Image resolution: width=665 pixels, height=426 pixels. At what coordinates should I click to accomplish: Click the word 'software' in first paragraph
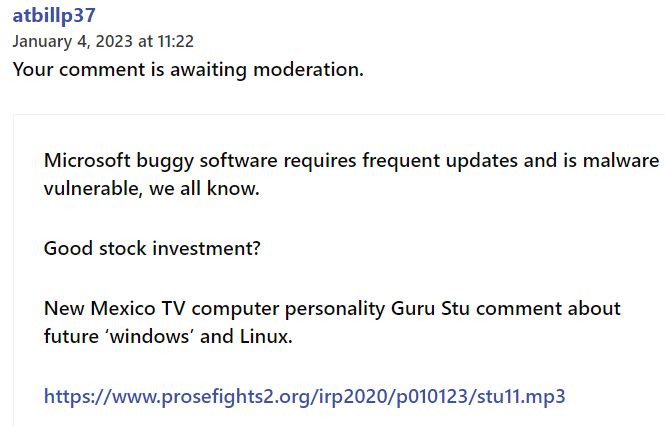pyautogui.click(x=238, y=161)
